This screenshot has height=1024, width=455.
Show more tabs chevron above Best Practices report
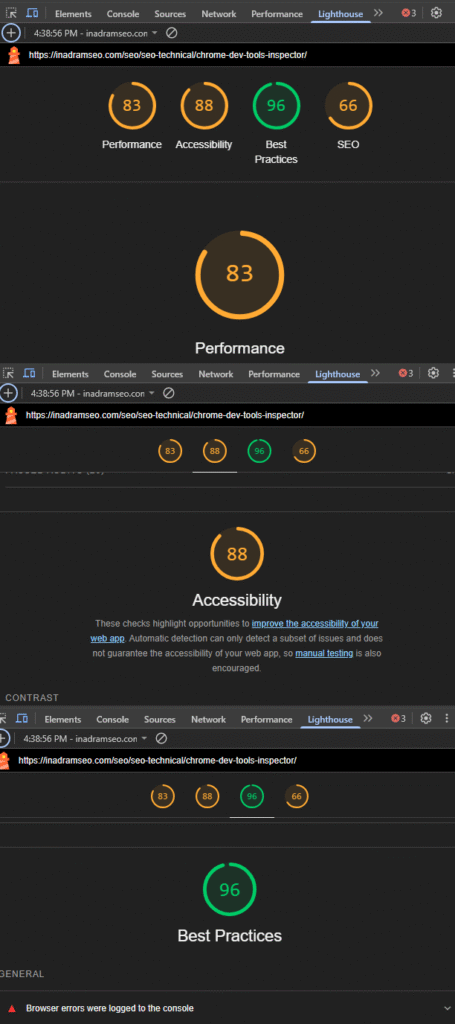pyautogui.click(x=368, y=718)
